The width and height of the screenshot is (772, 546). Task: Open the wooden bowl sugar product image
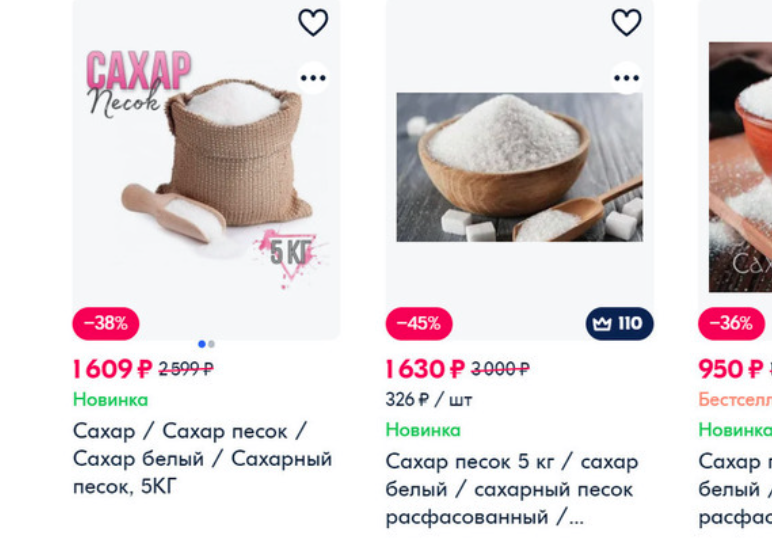click(x=519, y=167)
